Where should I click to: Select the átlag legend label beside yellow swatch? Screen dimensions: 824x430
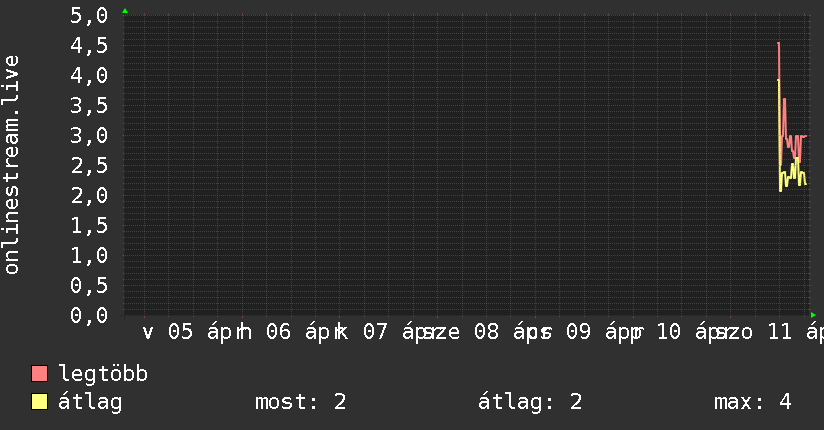pos(90,402)
